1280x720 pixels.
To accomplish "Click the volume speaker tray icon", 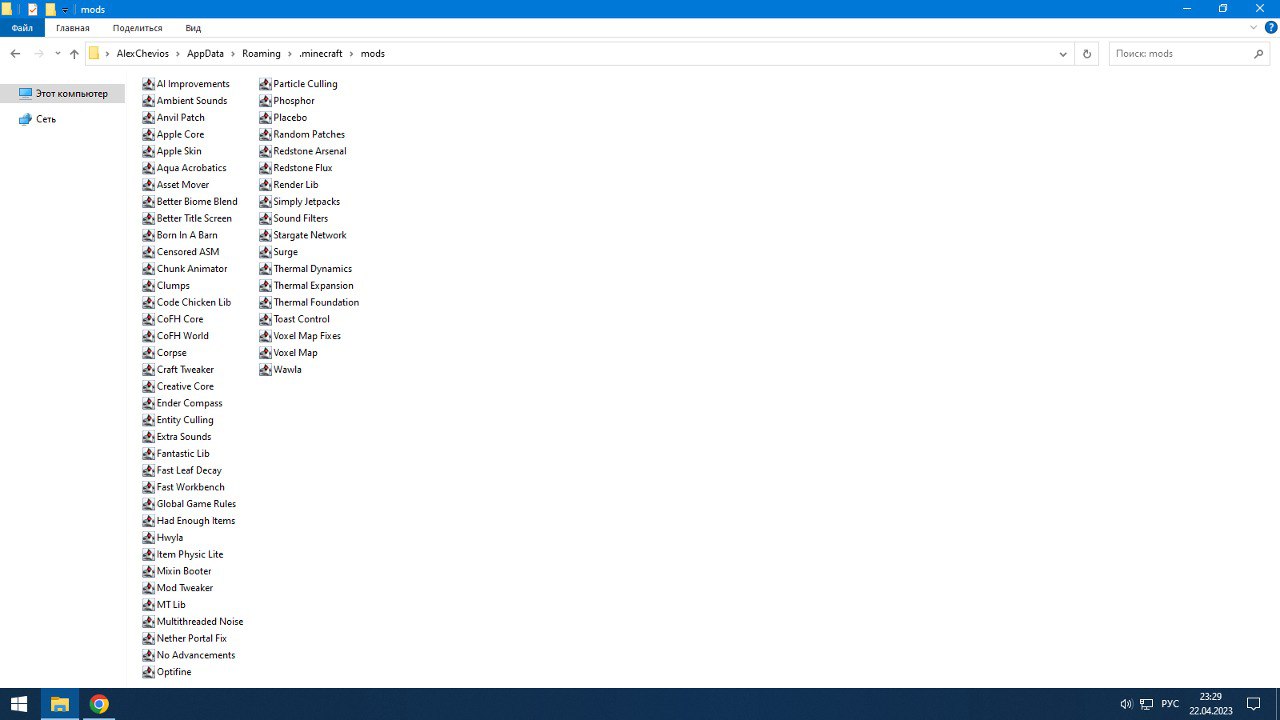I will [1126, 704].
